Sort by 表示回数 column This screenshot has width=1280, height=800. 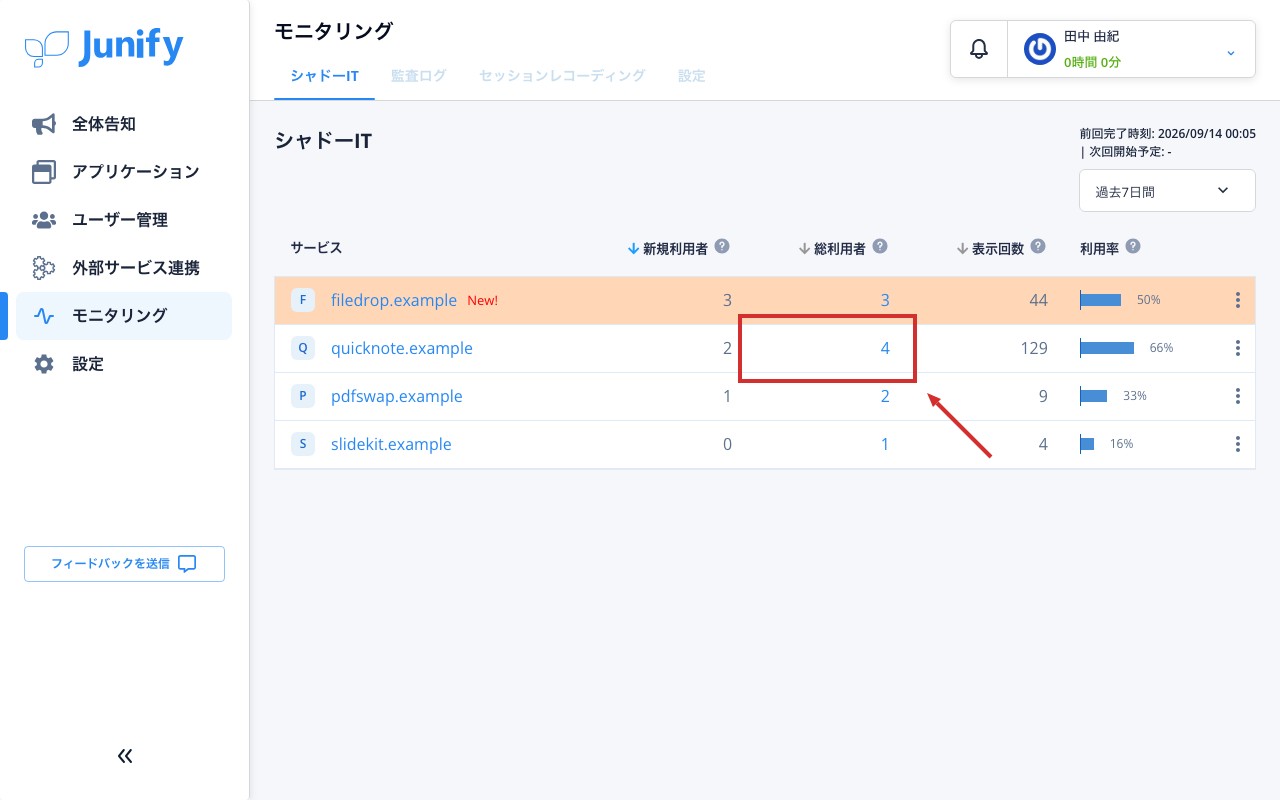pos(990,248)
